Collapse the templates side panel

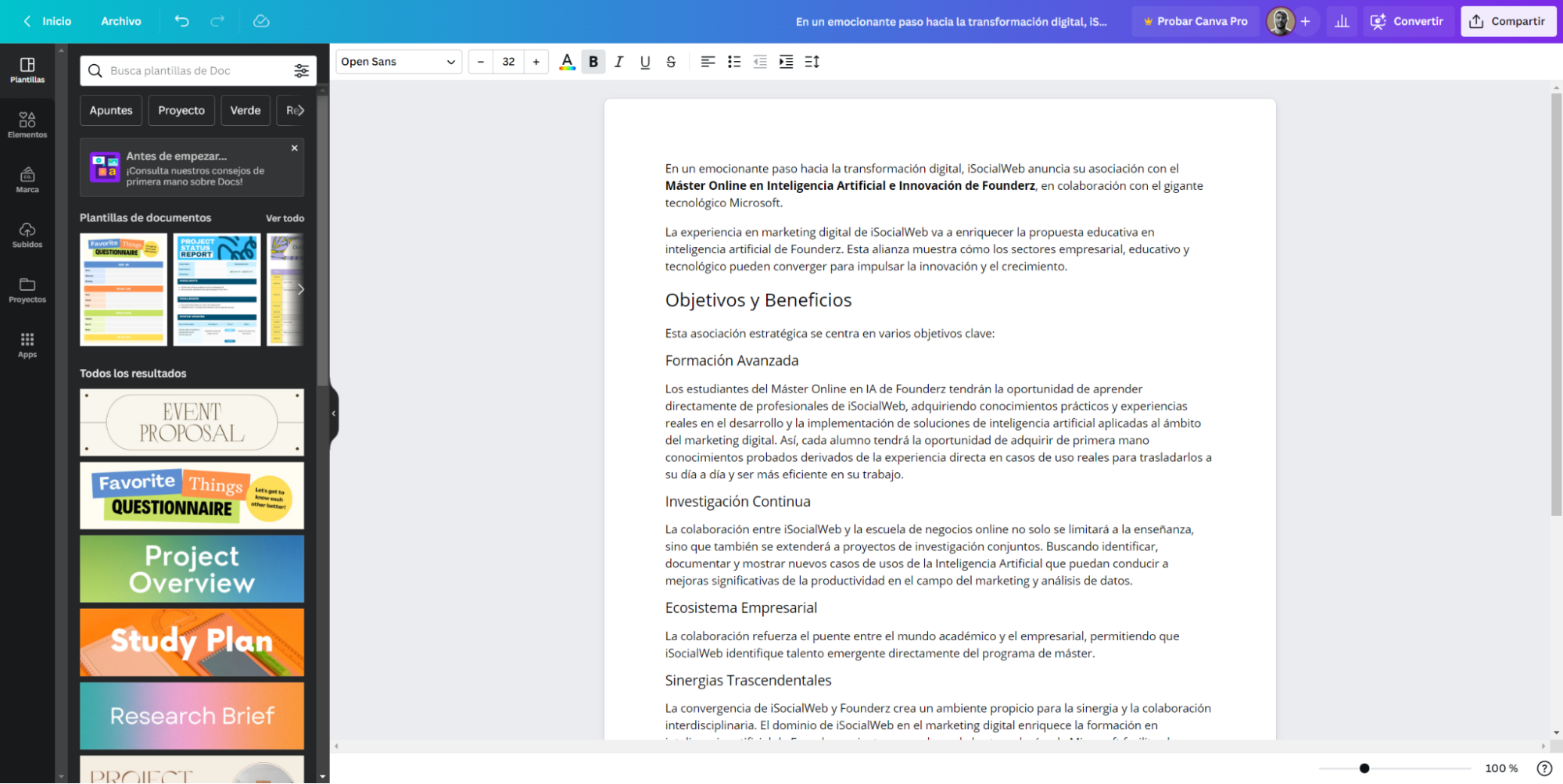[334, 413]
